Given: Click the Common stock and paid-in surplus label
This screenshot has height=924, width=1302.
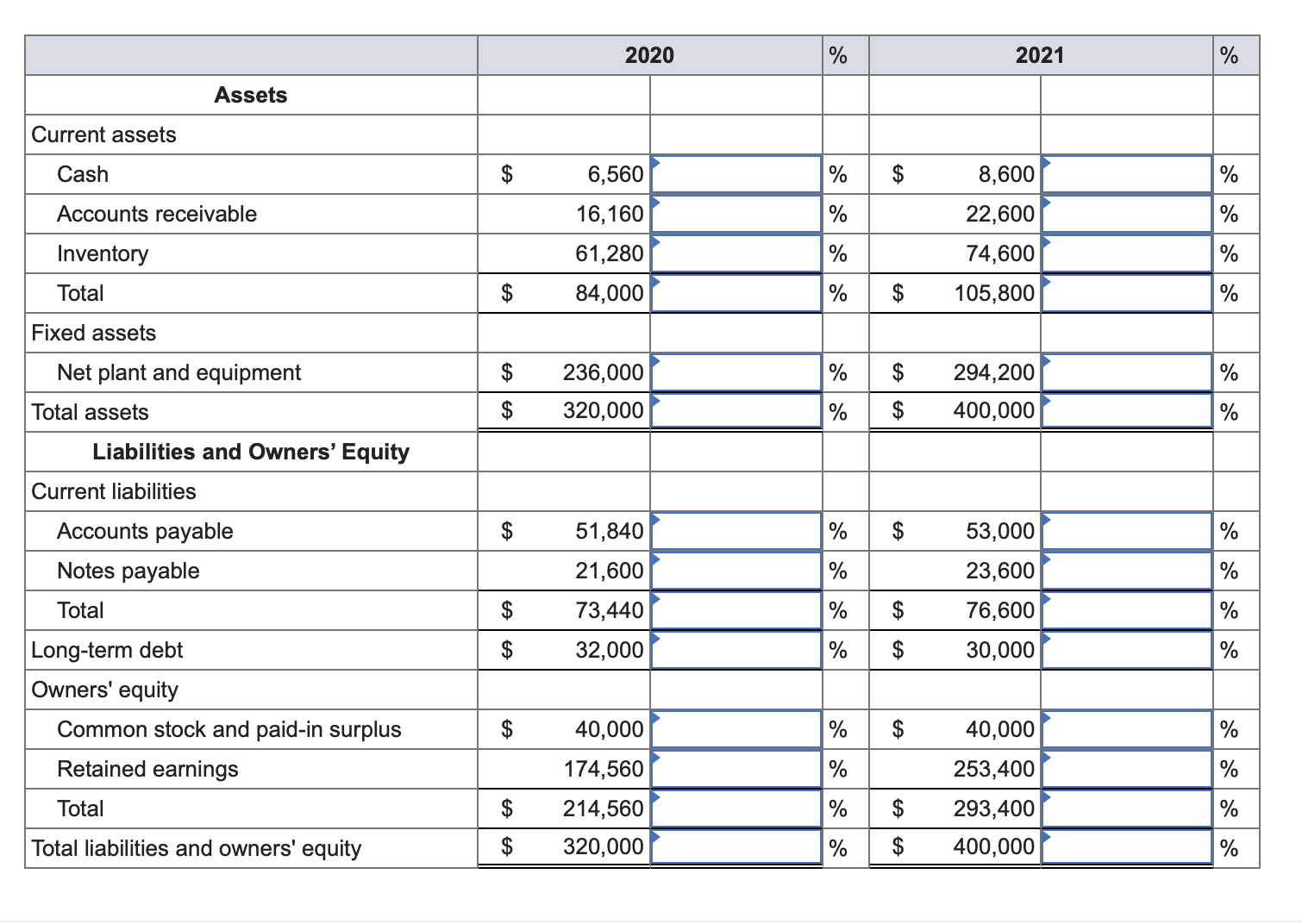Looking at the screenshot, I should click(x=229, y=729).
